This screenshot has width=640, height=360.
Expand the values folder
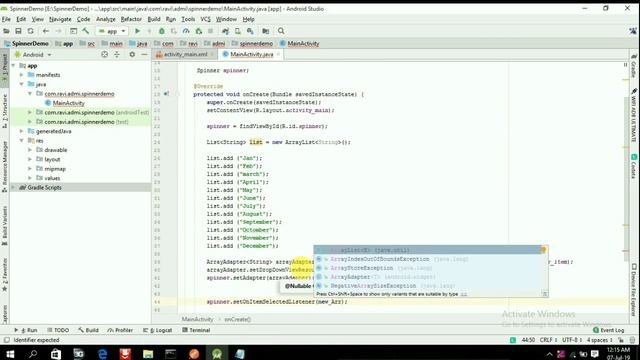coord(30,178)
